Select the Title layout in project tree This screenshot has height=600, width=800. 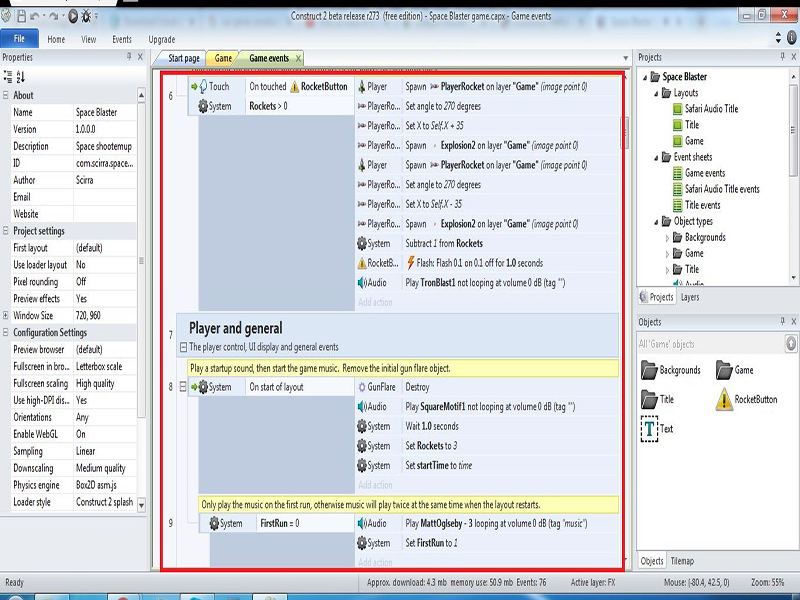click(686, 125)
